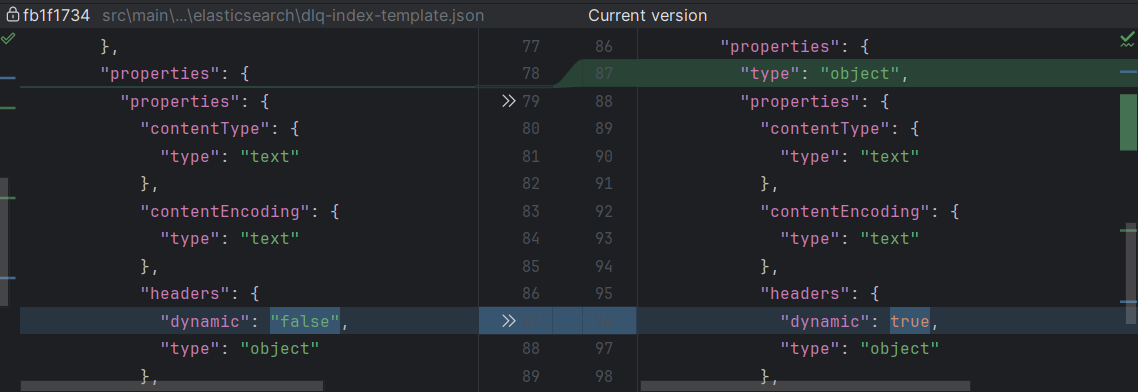Click the right pane horizontal scrollbar

click(806, 386)
